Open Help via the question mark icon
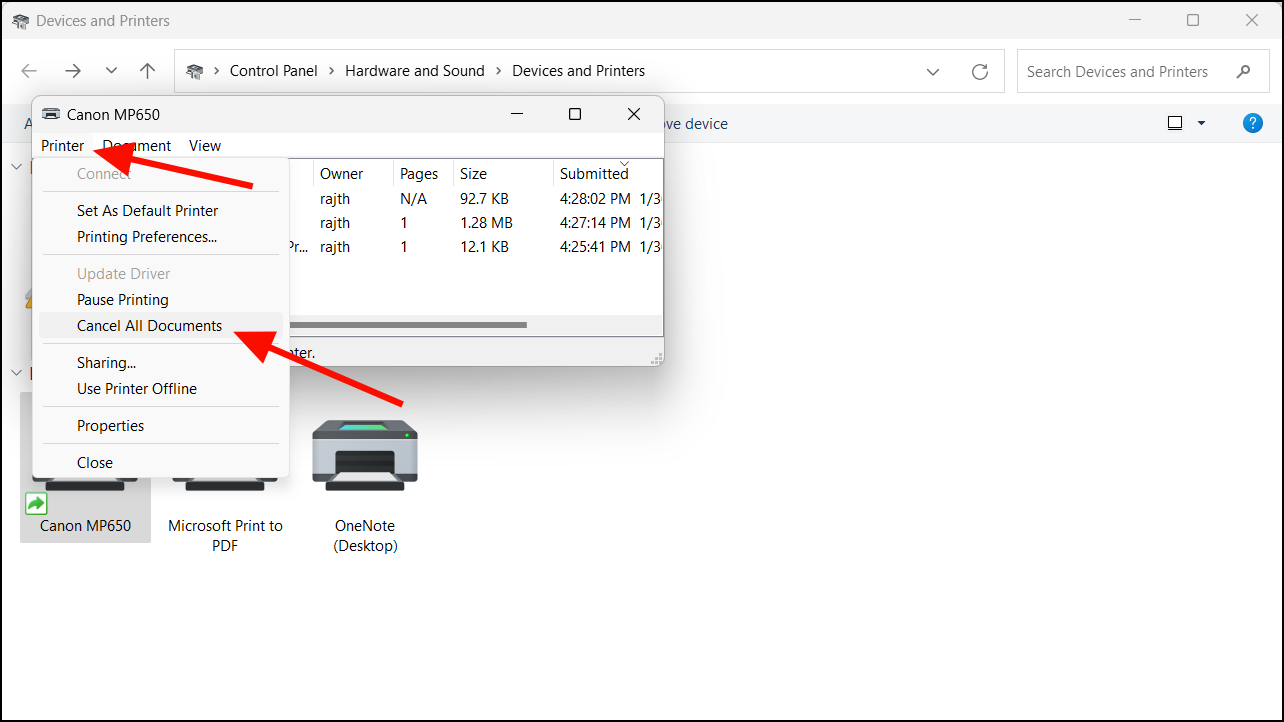This screenshot has height=722, width=1284. [1252, 122]
